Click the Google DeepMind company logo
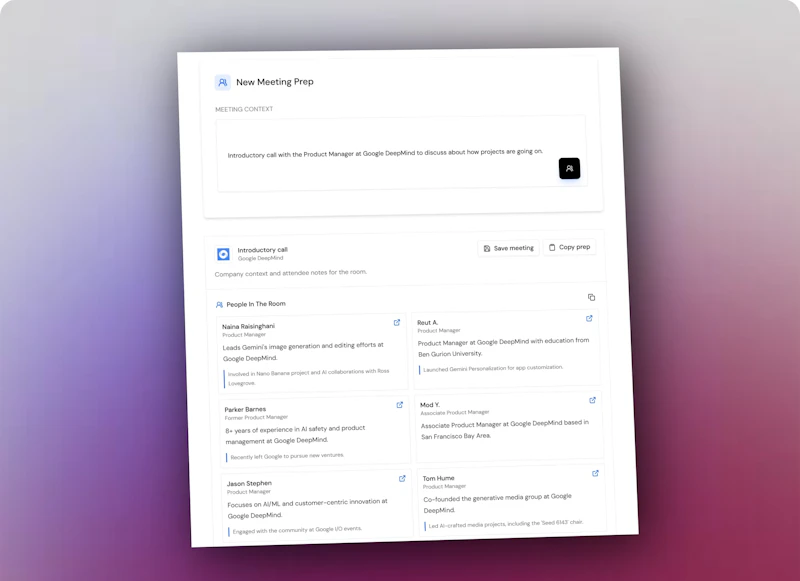Screen dimensions: 800x581 pos(223,254)
